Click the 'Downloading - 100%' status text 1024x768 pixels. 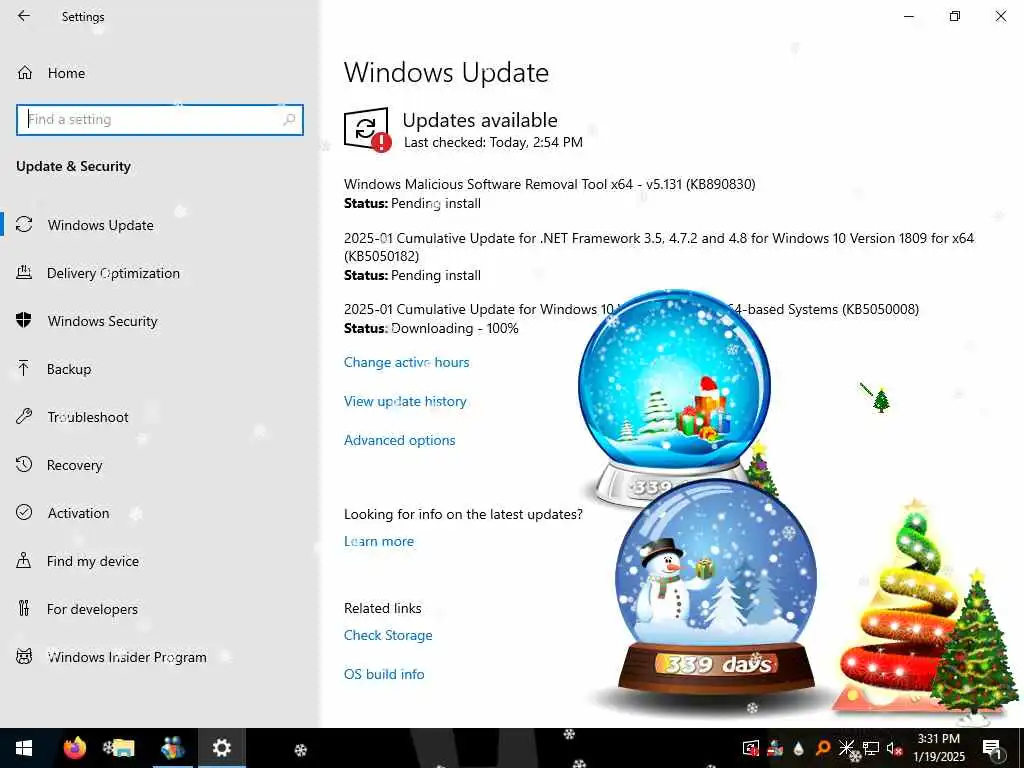pos(455,328)
